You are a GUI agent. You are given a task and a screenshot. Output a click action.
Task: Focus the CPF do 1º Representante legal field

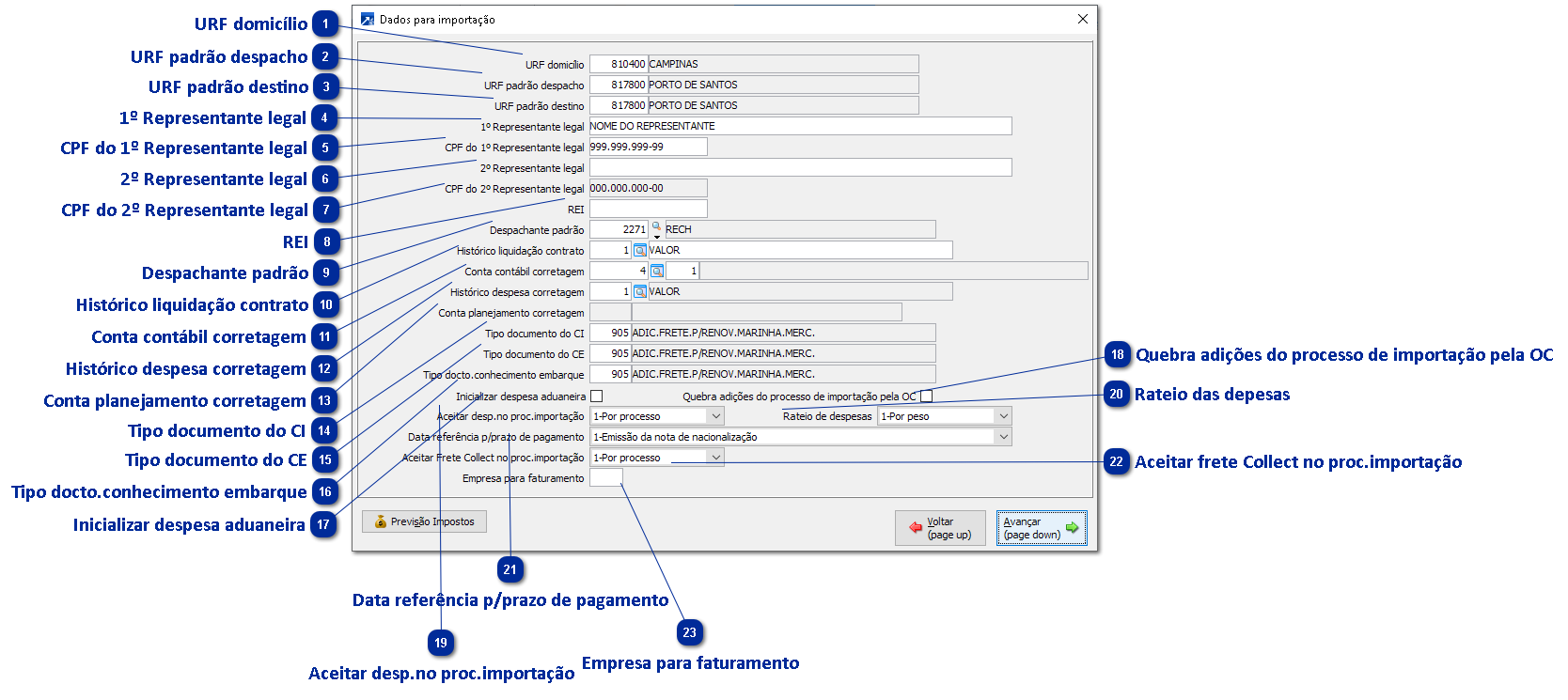649,147
